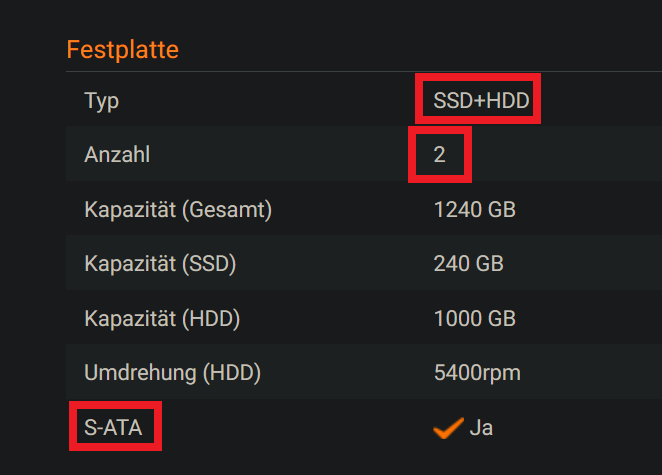Click the orange checkmark beside Ja

coord(446,429)
